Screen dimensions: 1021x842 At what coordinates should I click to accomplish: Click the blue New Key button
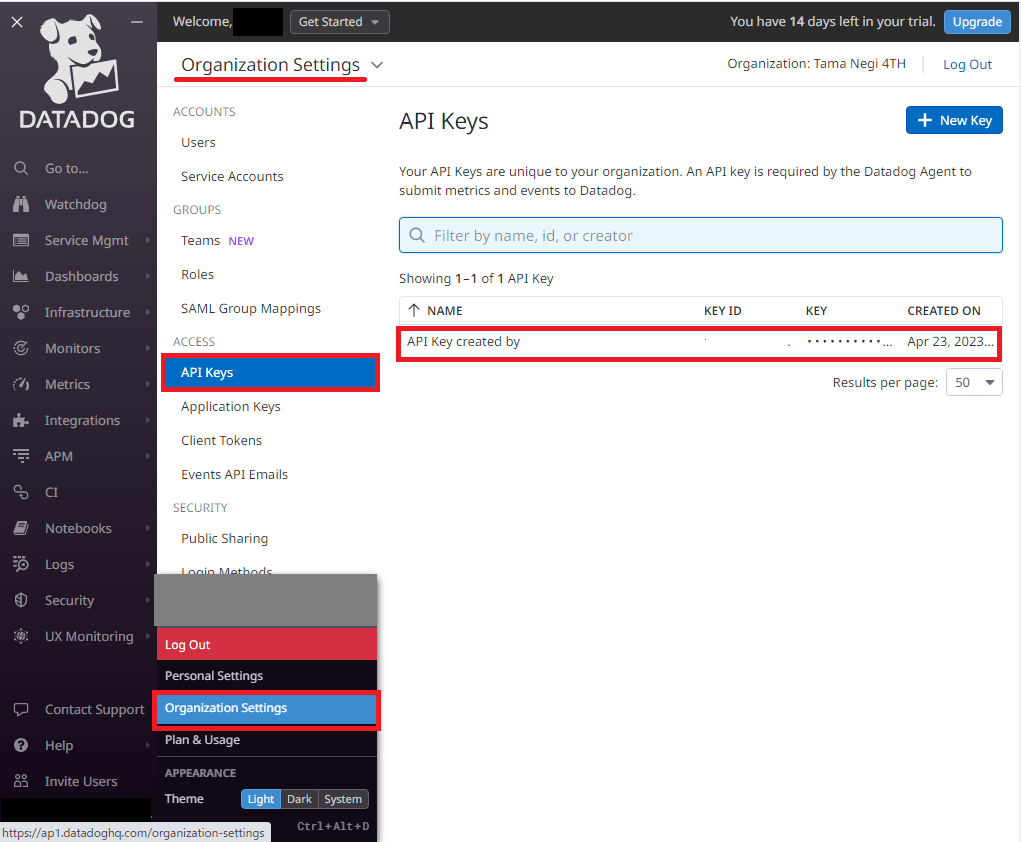coord(954,120)
